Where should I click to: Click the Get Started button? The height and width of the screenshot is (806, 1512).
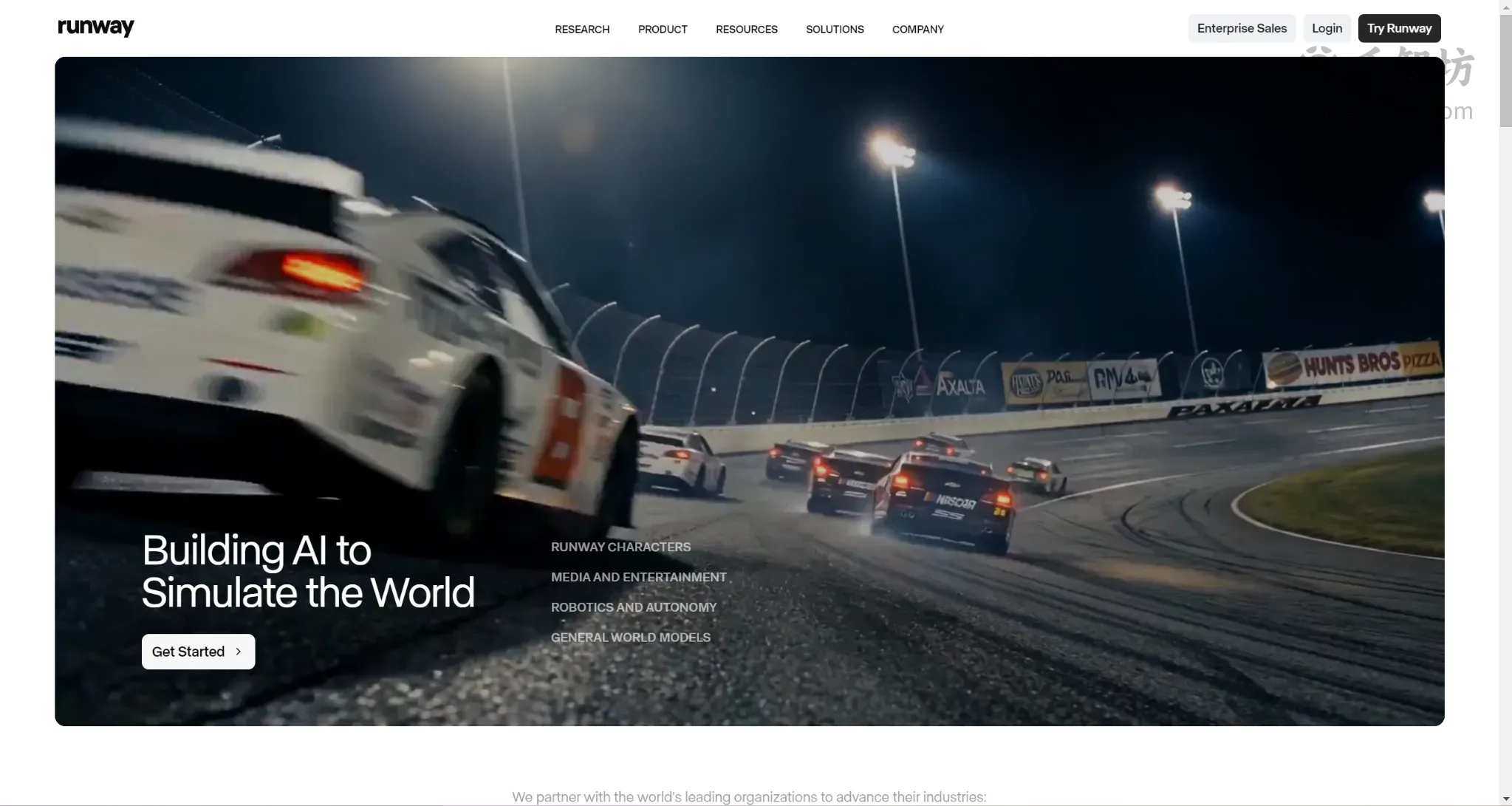pos(198,652)
